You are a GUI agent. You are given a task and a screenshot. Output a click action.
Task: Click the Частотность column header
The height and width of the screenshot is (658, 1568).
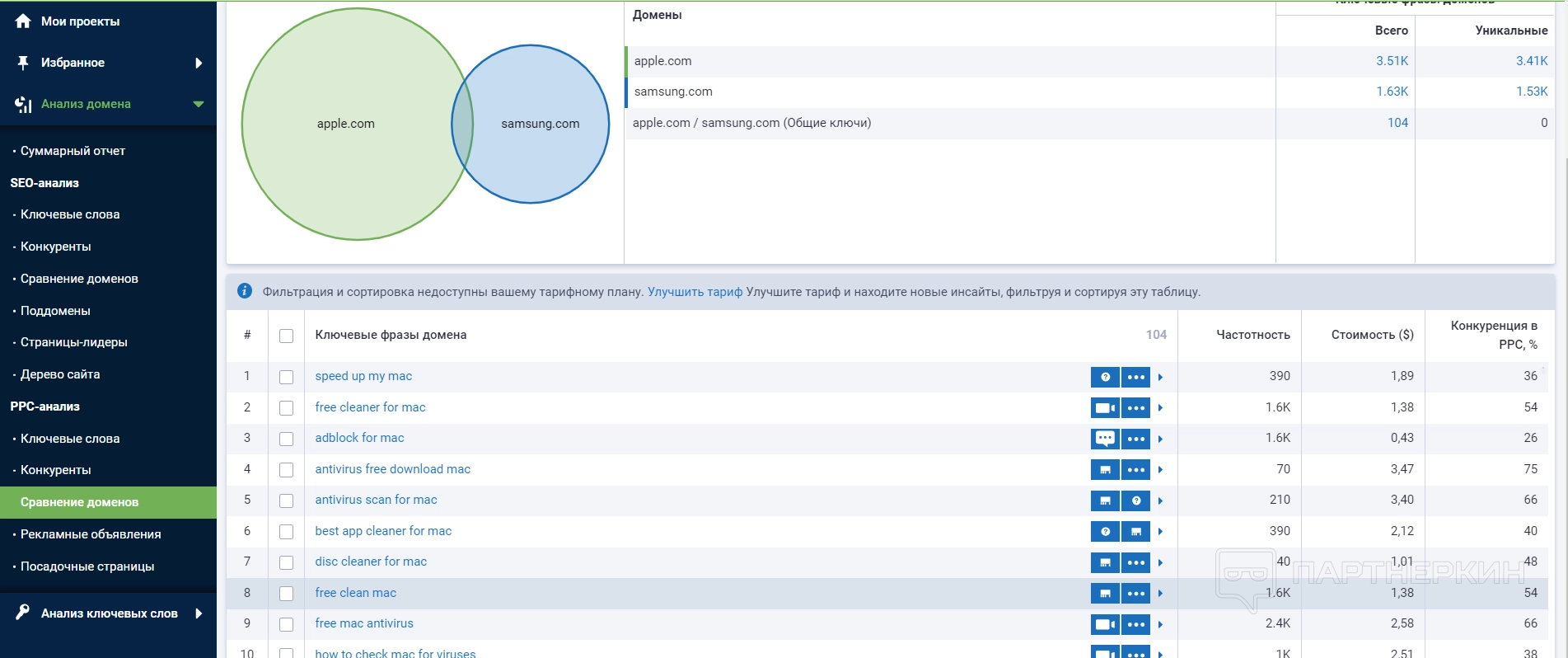tap(1253, 335)
